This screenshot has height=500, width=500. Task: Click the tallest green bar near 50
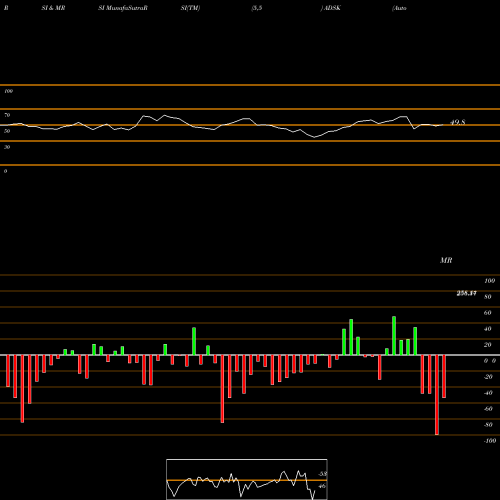click(x=394, y=336)
